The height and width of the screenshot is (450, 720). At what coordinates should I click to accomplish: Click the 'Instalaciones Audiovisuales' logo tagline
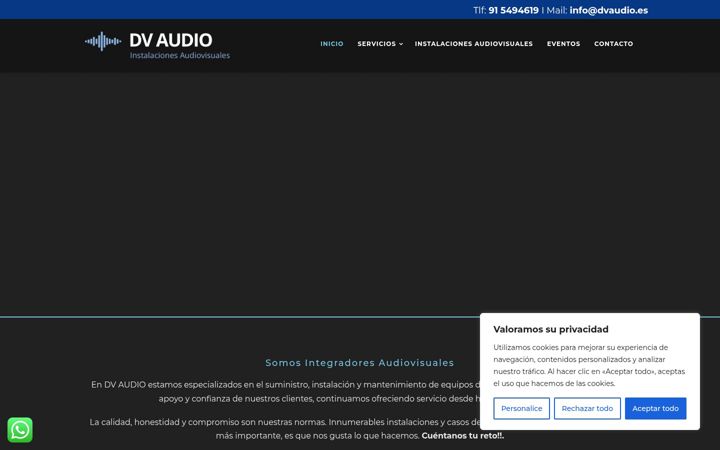coord(180,56)
